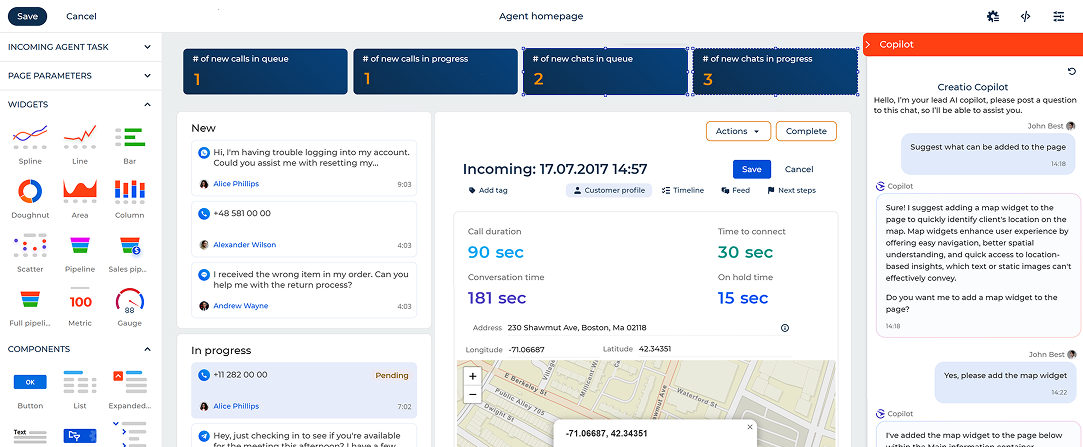
Task: Click the address info icon
Action: (784, 327)
